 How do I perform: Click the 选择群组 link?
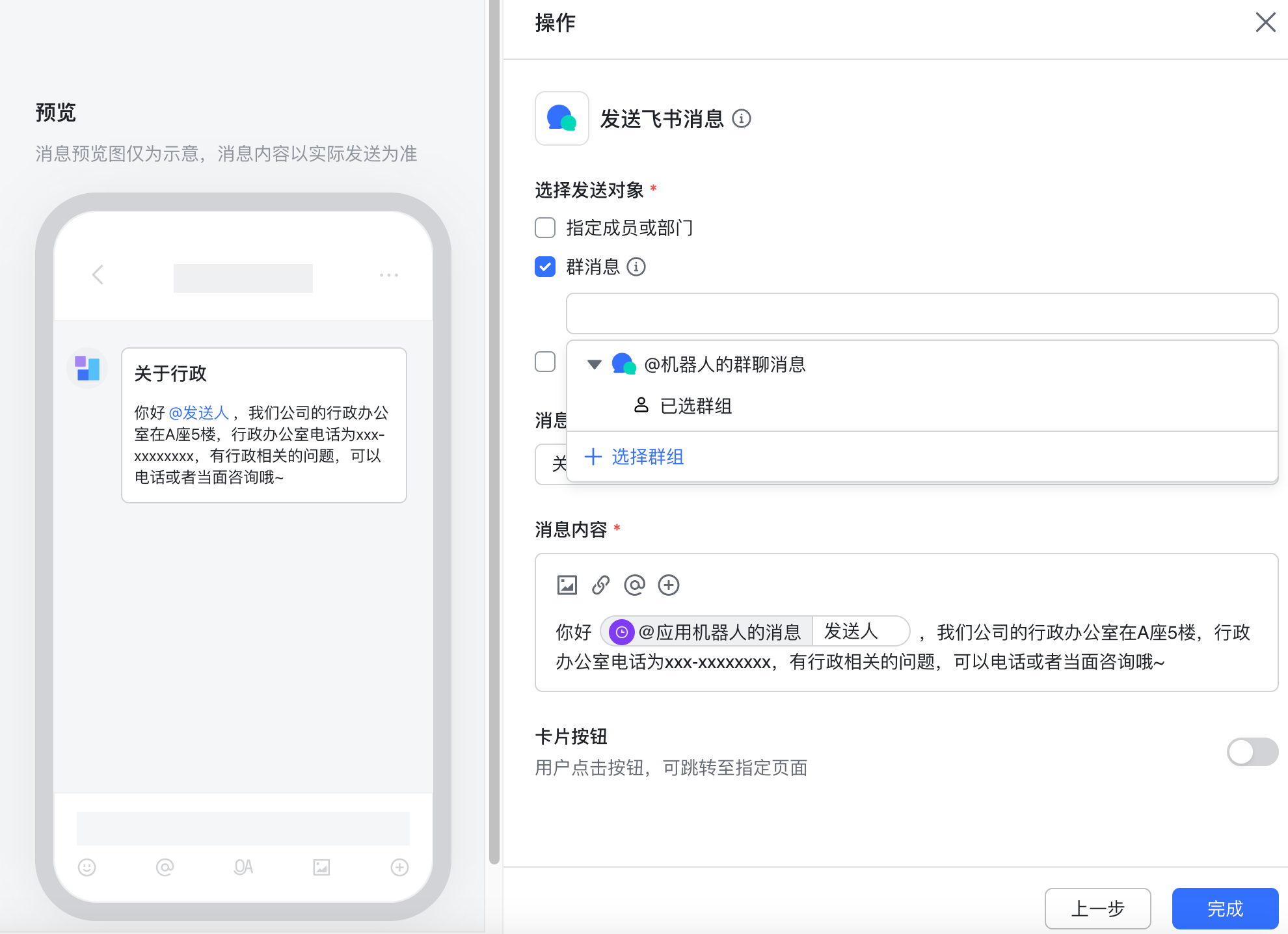click(647, 457)
